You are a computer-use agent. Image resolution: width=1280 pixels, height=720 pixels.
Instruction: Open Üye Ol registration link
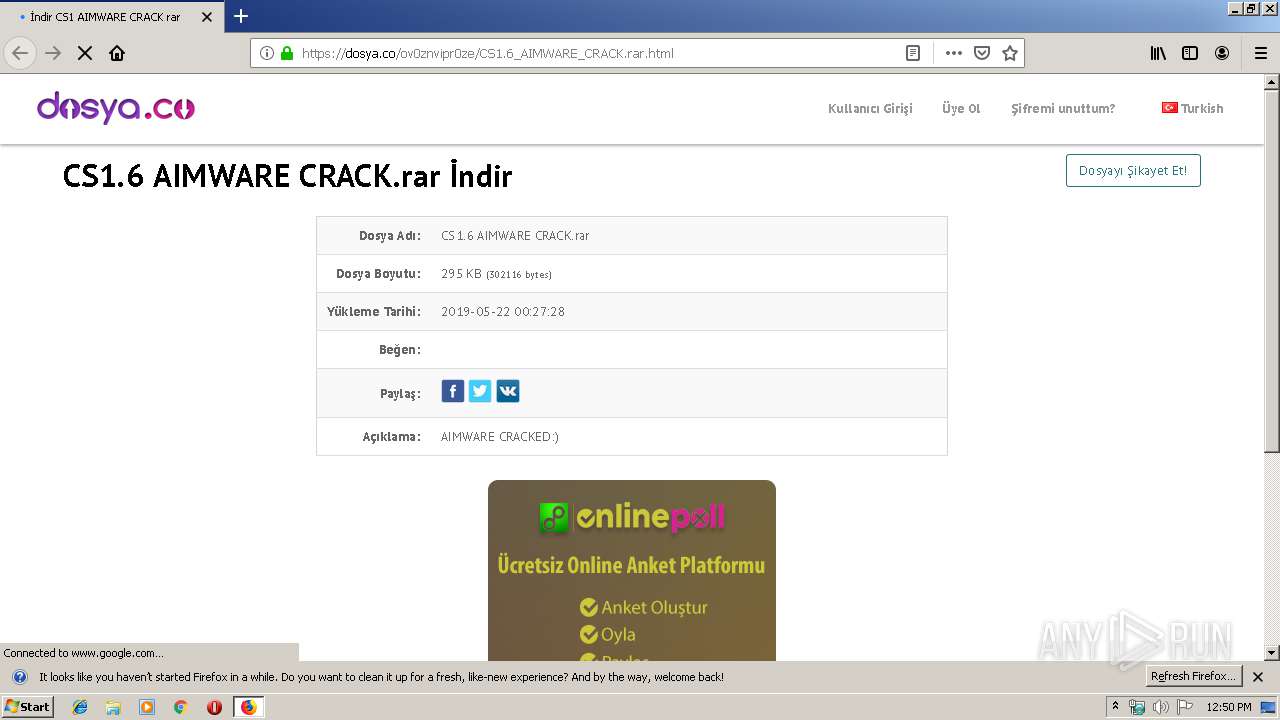[961, 109]
